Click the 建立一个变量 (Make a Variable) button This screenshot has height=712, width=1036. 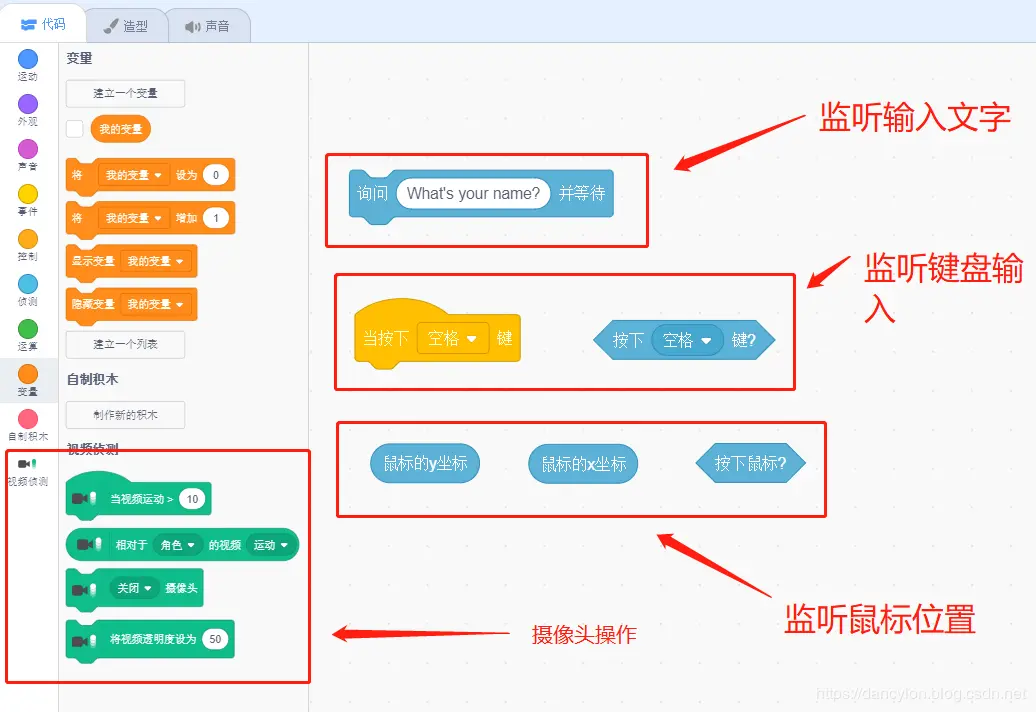click(x=124, y=93)
